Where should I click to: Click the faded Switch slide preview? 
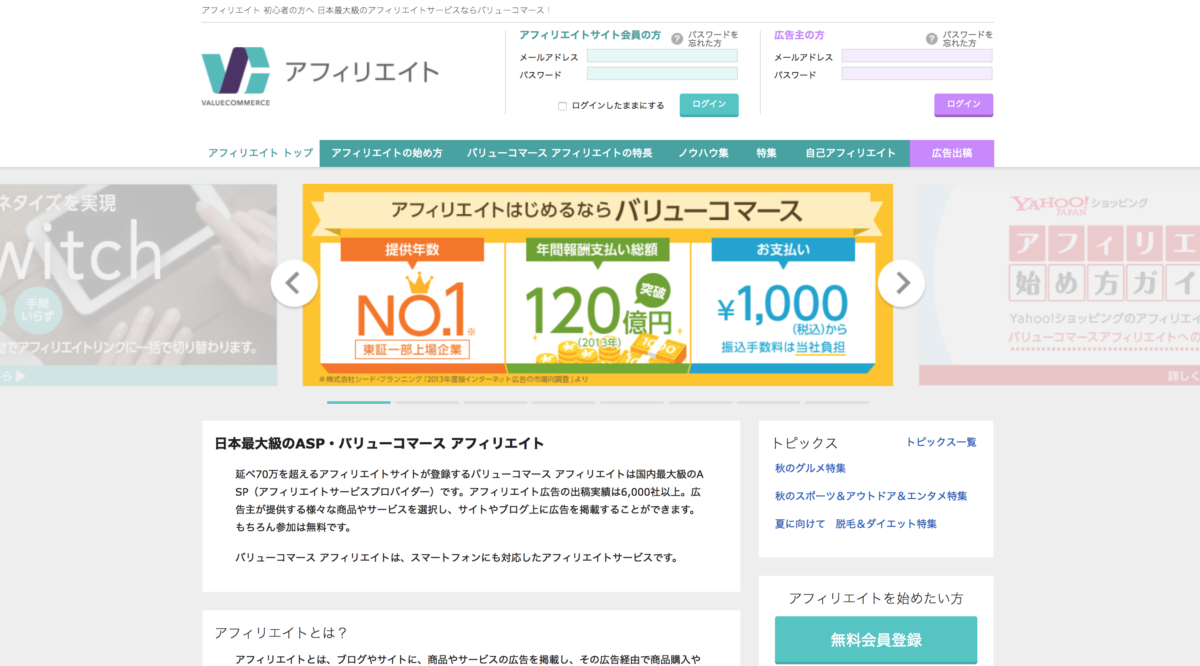(138, 285)
